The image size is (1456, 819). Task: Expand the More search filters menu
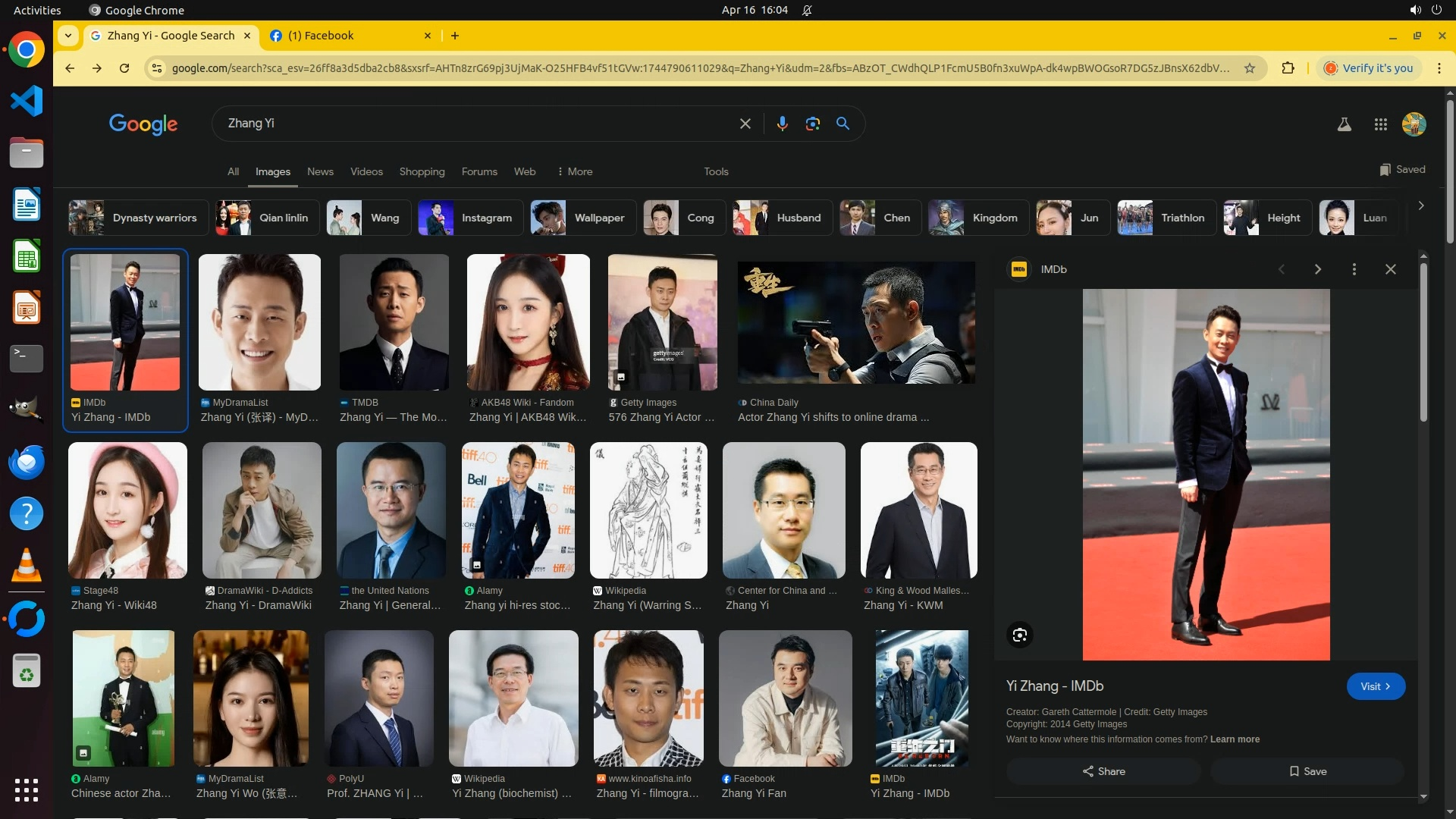pyautogui.click(x=575, y=171)
